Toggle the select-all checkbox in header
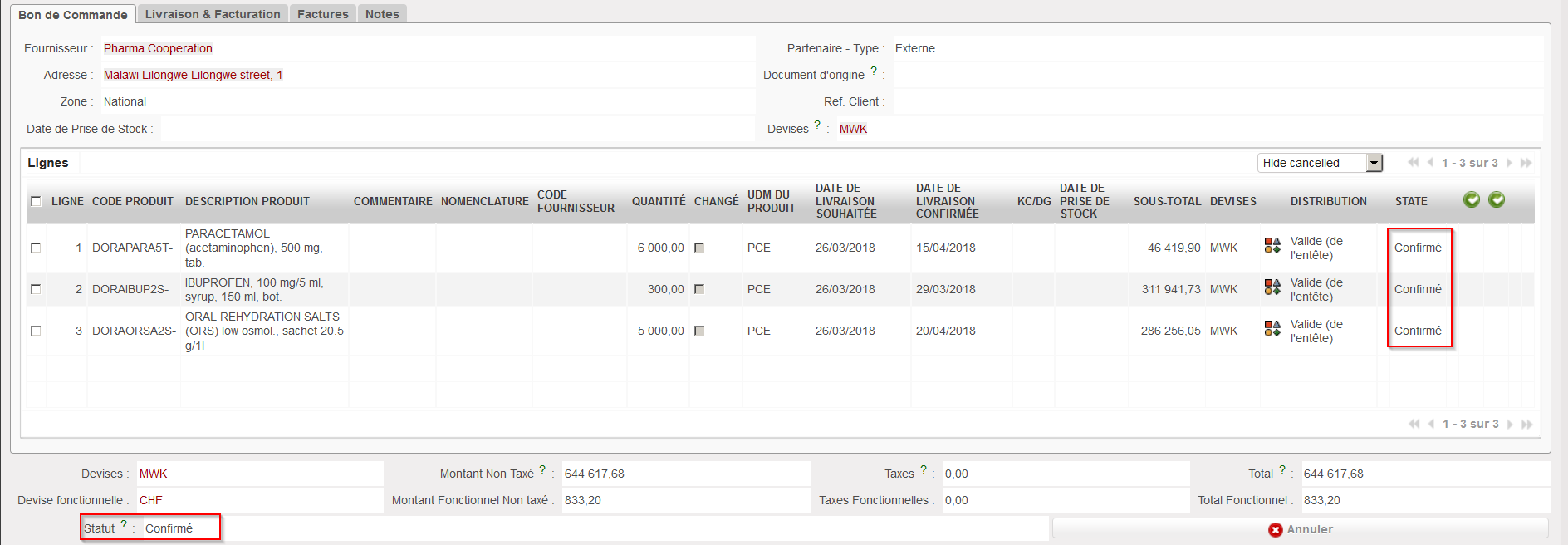The width and height of the screenshot is (1568, 545). (x=36, y=201)
